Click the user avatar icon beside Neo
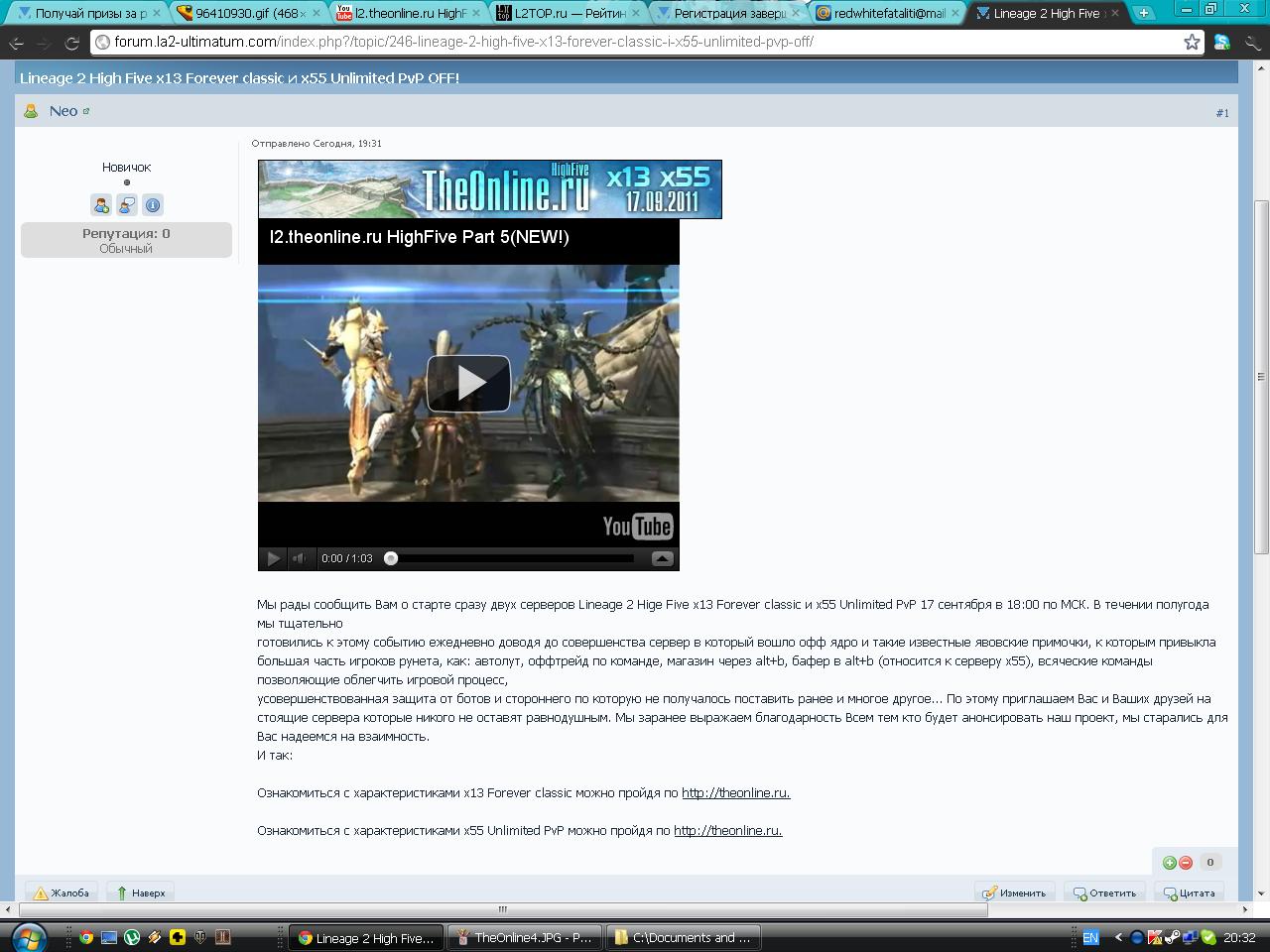Image resolution: width=1270 pixels, height=952 pixels. coord(31,111)
